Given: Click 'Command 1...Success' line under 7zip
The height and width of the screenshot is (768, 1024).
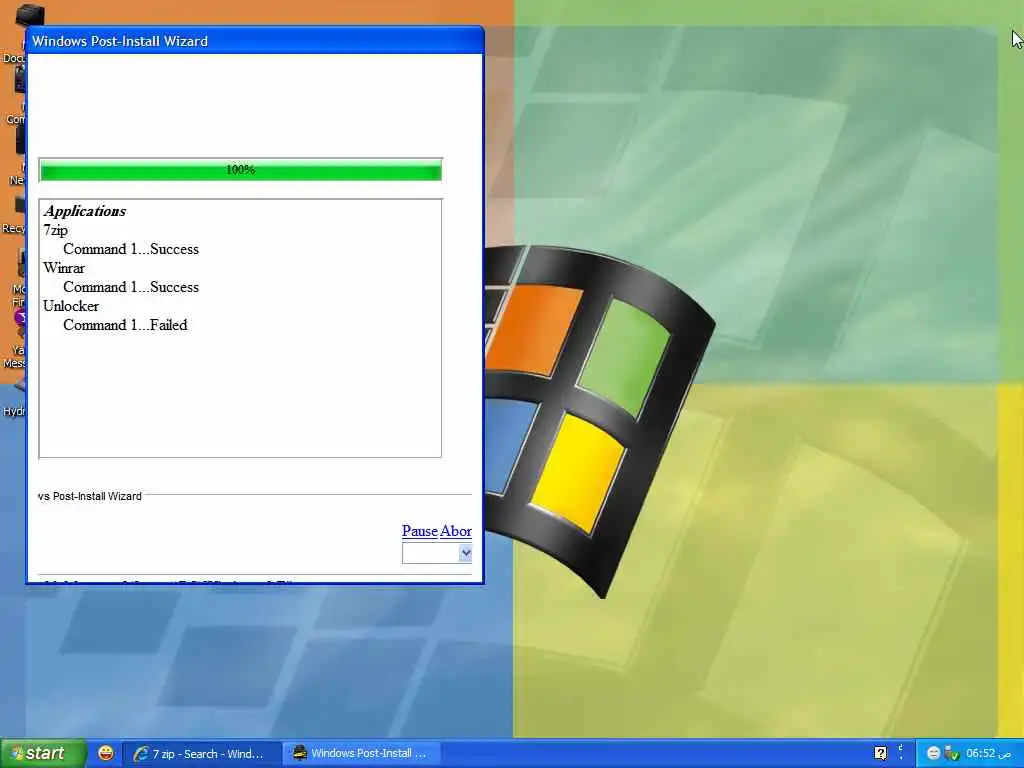Looking at the screenshot, I should click(x=131, y=249).
